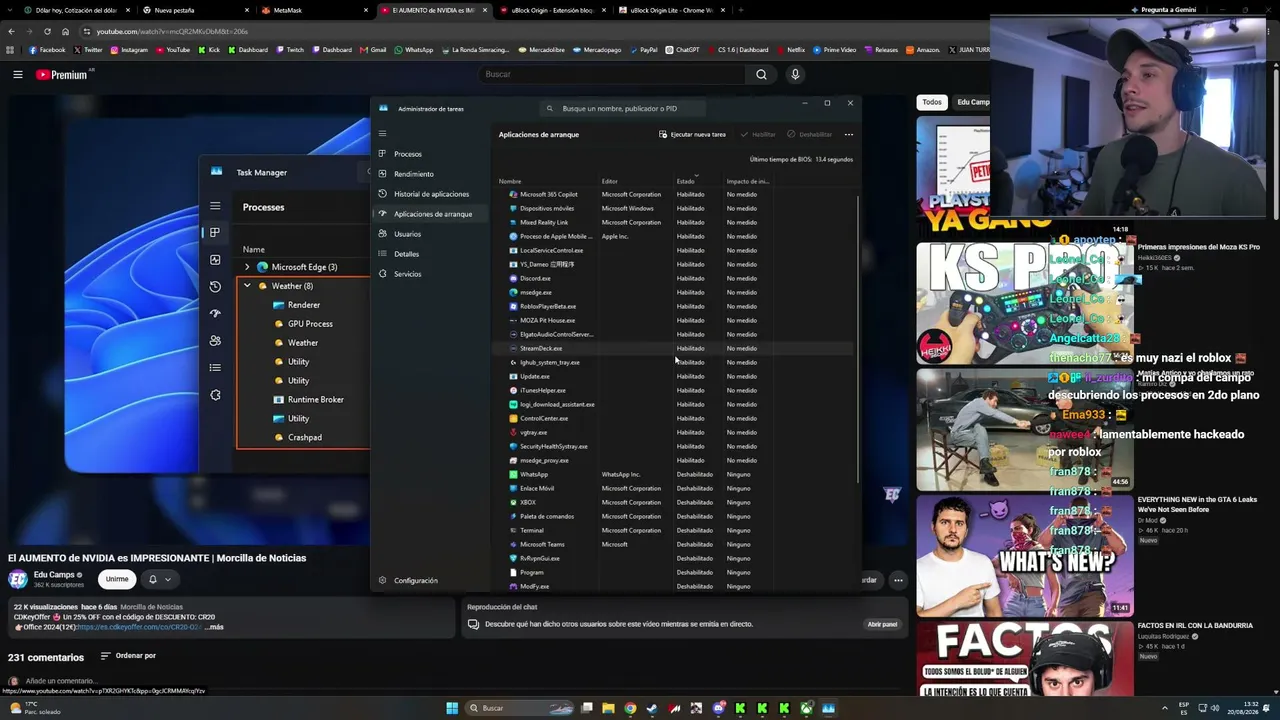The height and width of the screenshot is (720, 1280).
Task: Open the Facebook bookmark
Action: 47,50
